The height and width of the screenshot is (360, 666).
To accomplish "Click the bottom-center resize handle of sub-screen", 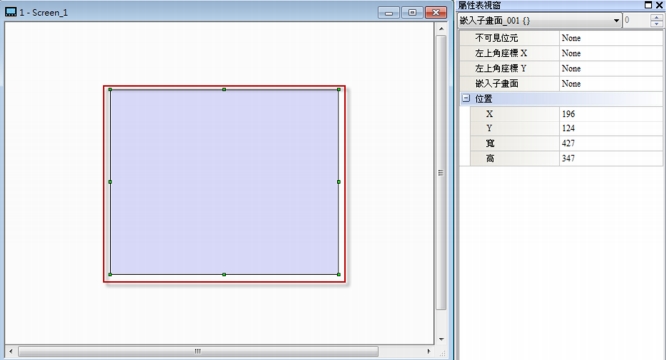I will tap(224, 274).
